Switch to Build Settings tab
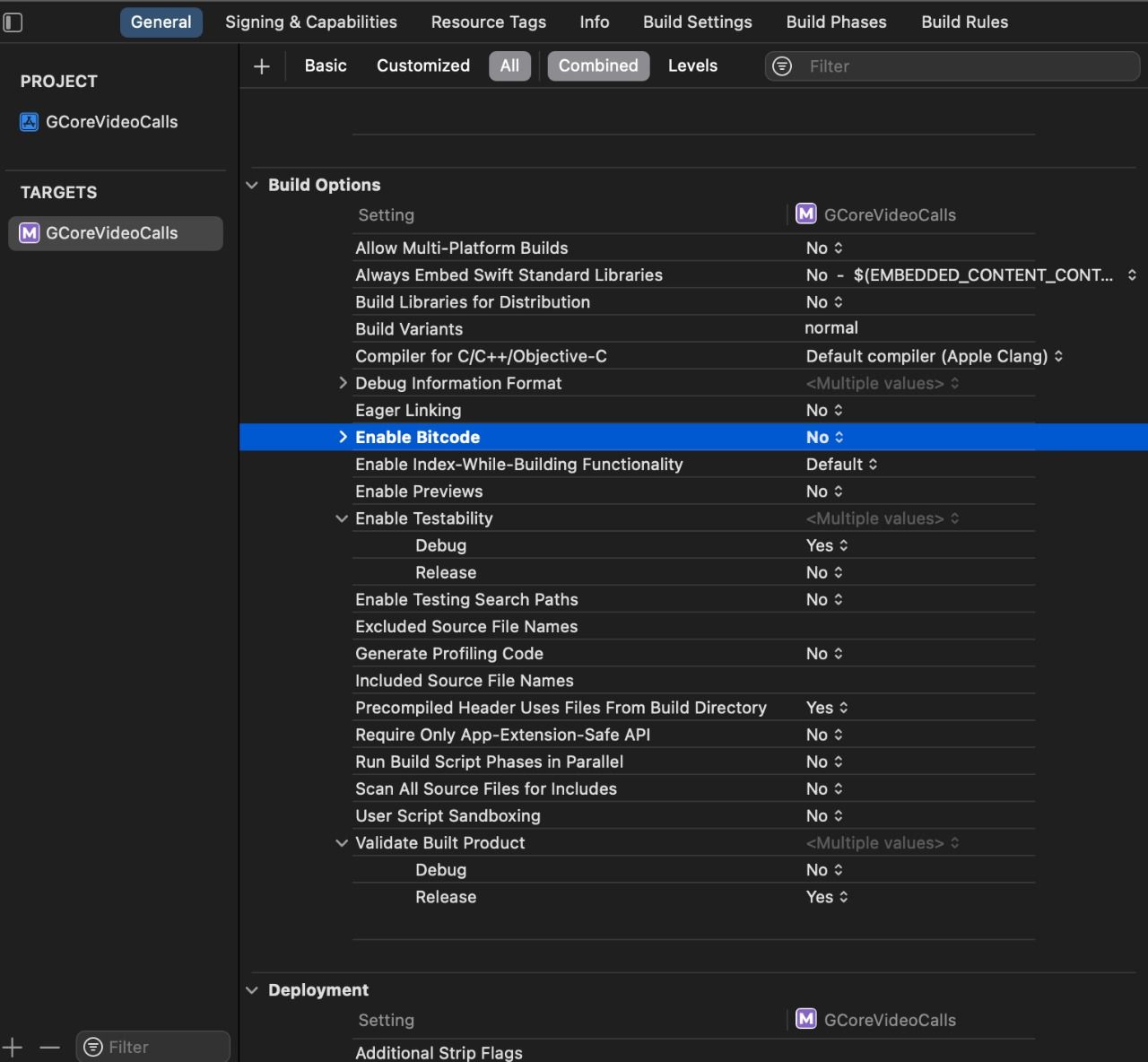Viewport: 1148px width, 1062px height. tap(698, 22)
